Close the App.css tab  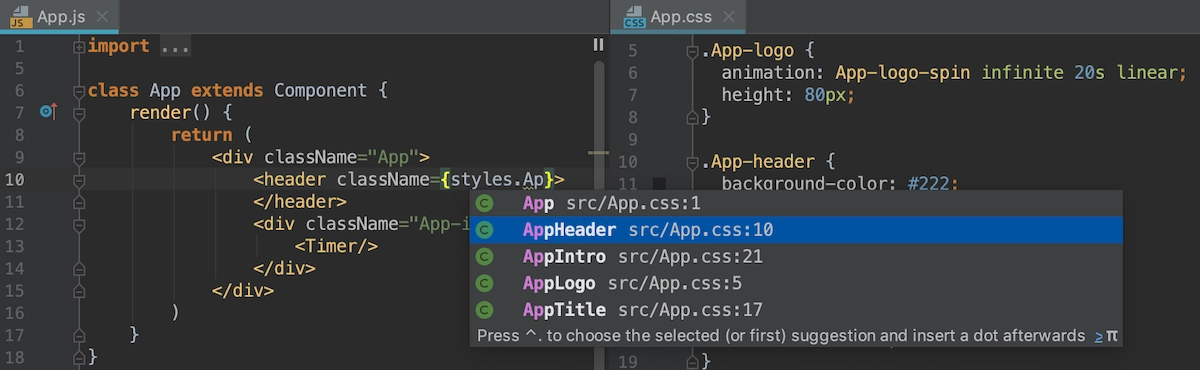(x=729, y=17)
